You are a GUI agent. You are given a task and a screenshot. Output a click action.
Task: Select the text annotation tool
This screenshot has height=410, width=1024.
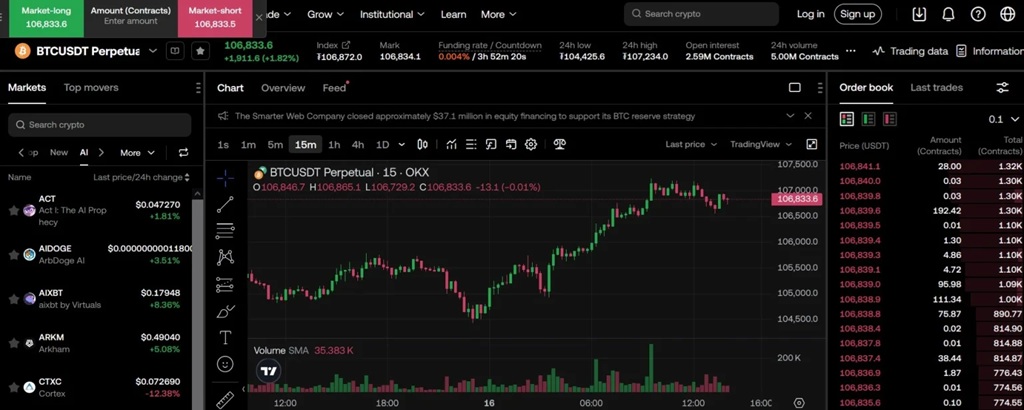point(225,338)
